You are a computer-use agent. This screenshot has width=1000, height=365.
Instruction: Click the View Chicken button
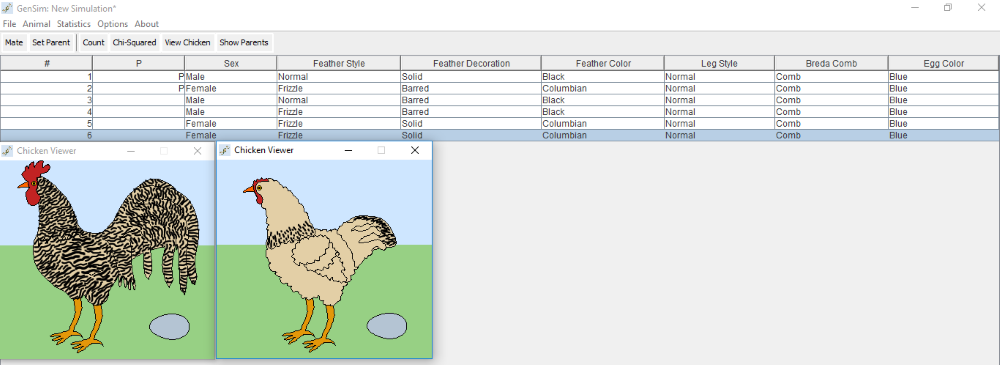[188, 43]
